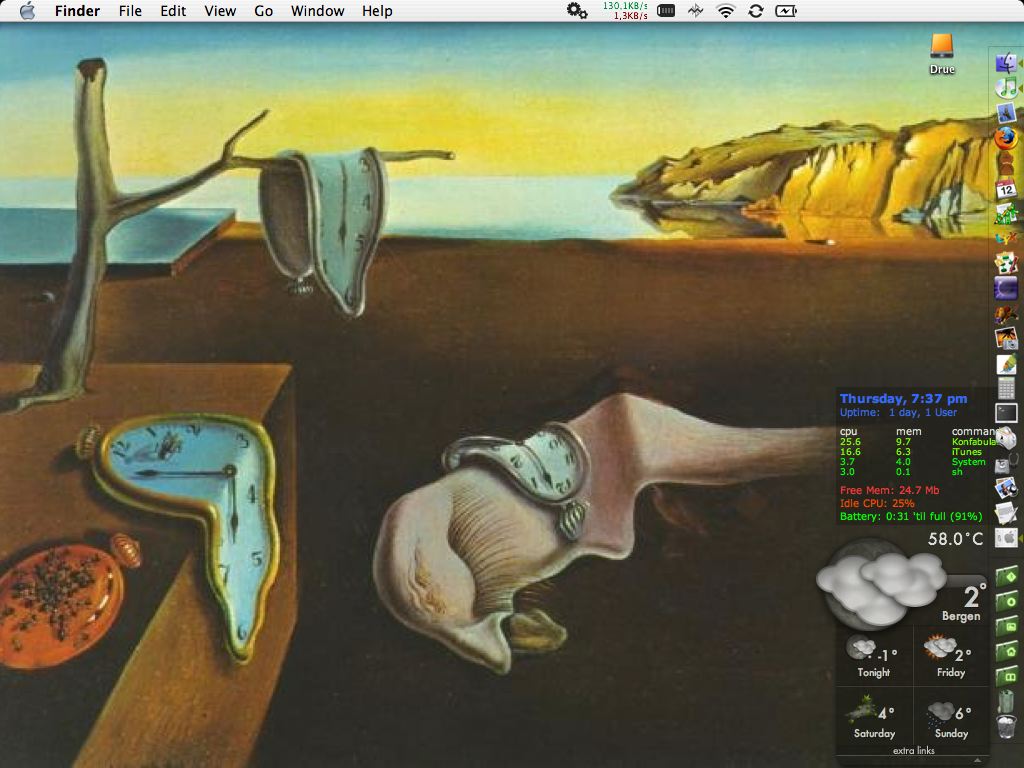This screenshot has height=768, width=1024.
Task: Click the Bergen city label
Action: click(x=961, y=616)
